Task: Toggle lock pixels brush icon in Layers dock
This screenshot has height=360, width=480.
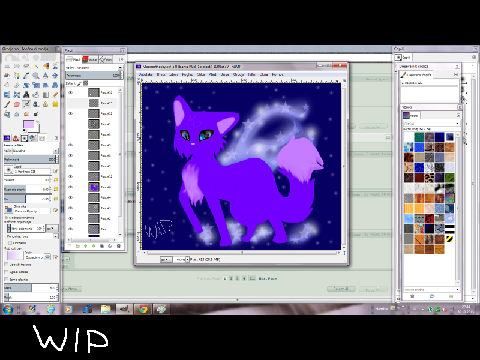Action: [79, 83]
